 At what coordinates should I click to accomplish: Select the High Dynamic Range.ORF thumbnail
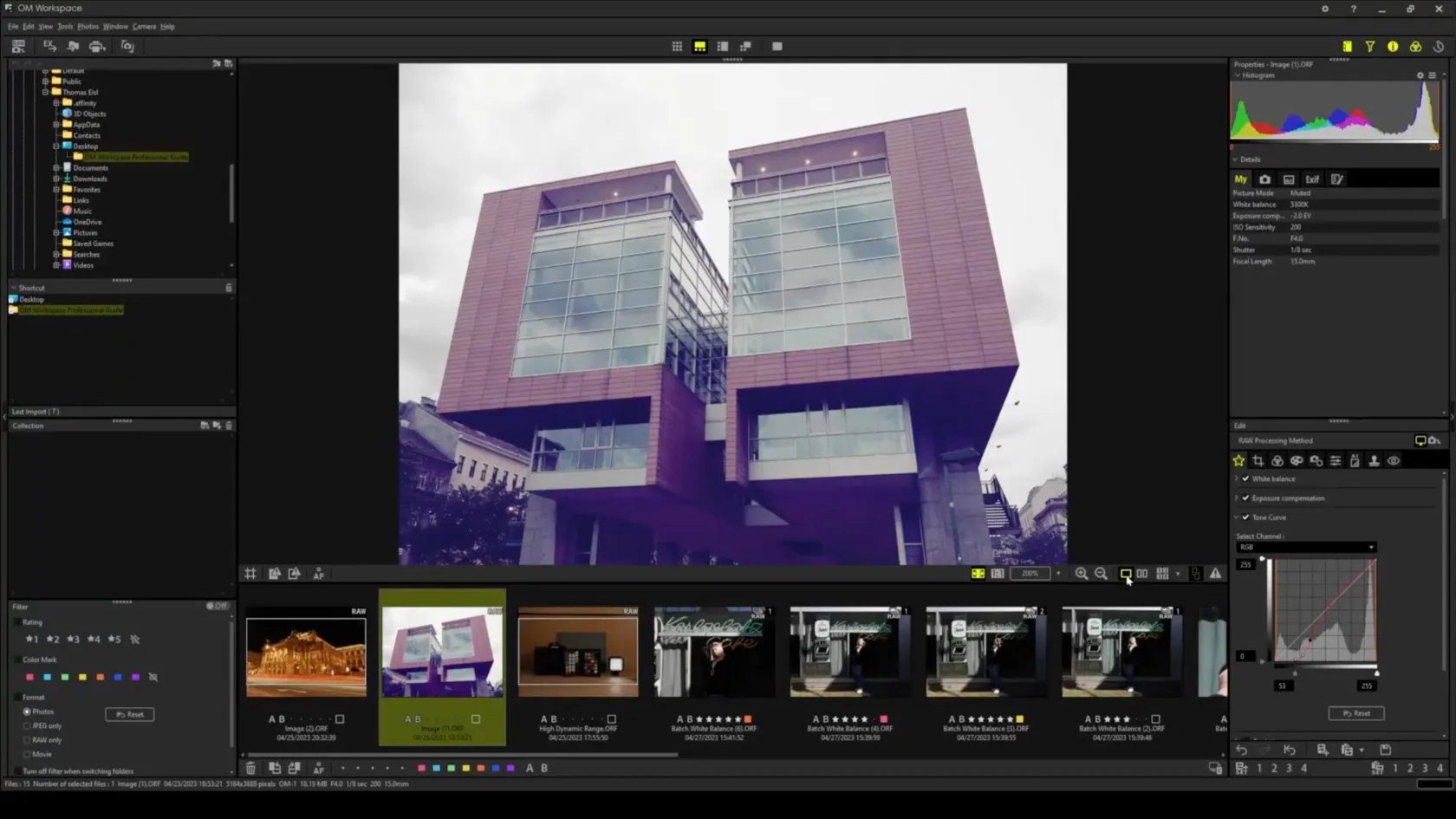pos(578,652)
